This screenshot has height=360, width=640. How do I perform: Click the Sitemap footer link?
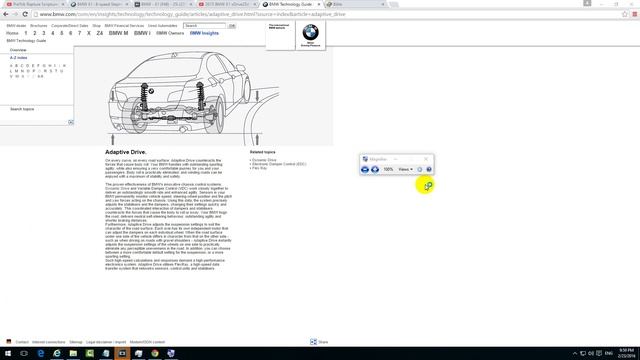(76, 342)
